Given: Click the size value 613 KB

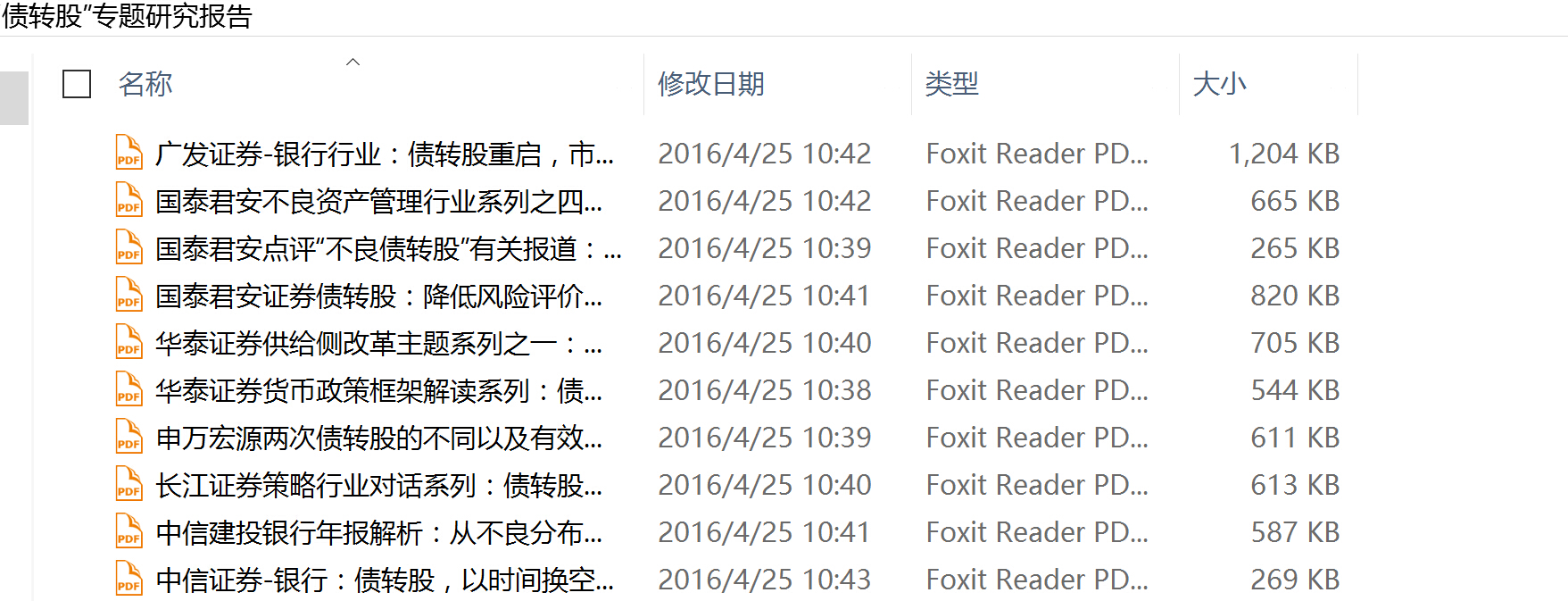Looking at the screenshot, I should (x=1295, y=485).
